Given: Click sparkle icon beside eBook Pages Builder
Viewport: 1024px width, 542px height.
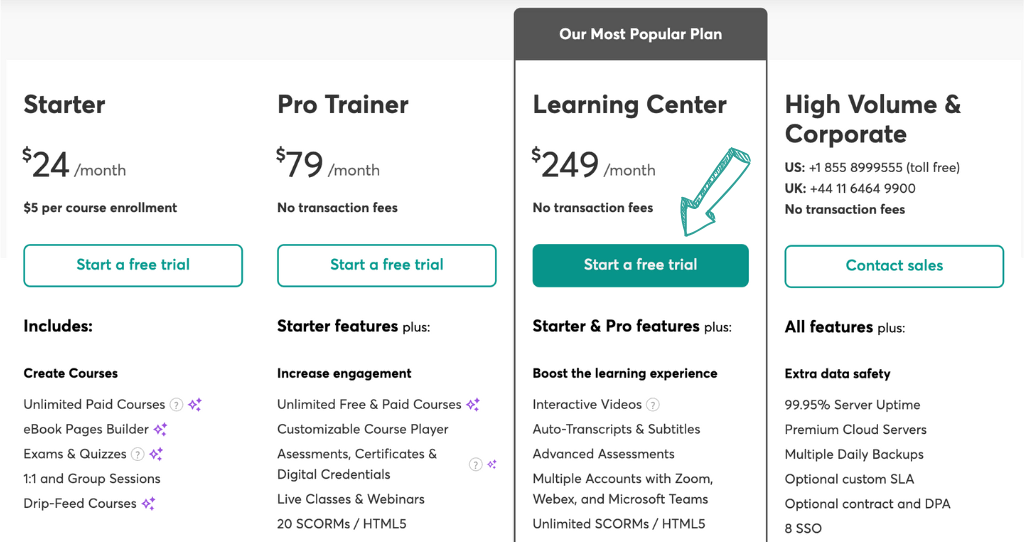Looking at the screenshot, I should [x=160, y=430].
